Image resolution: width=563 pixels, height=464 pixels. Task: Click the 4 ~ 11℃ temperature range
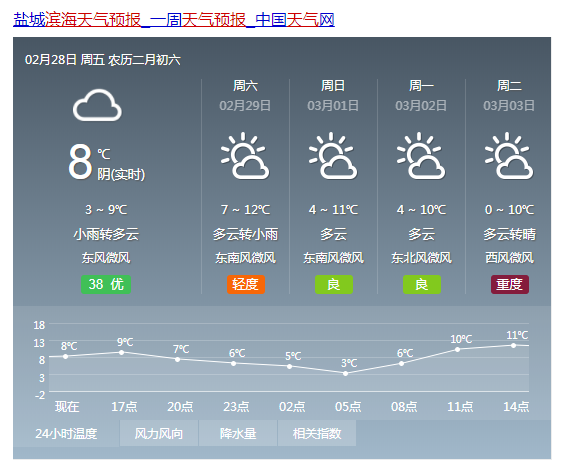click(x=333, y=209)
